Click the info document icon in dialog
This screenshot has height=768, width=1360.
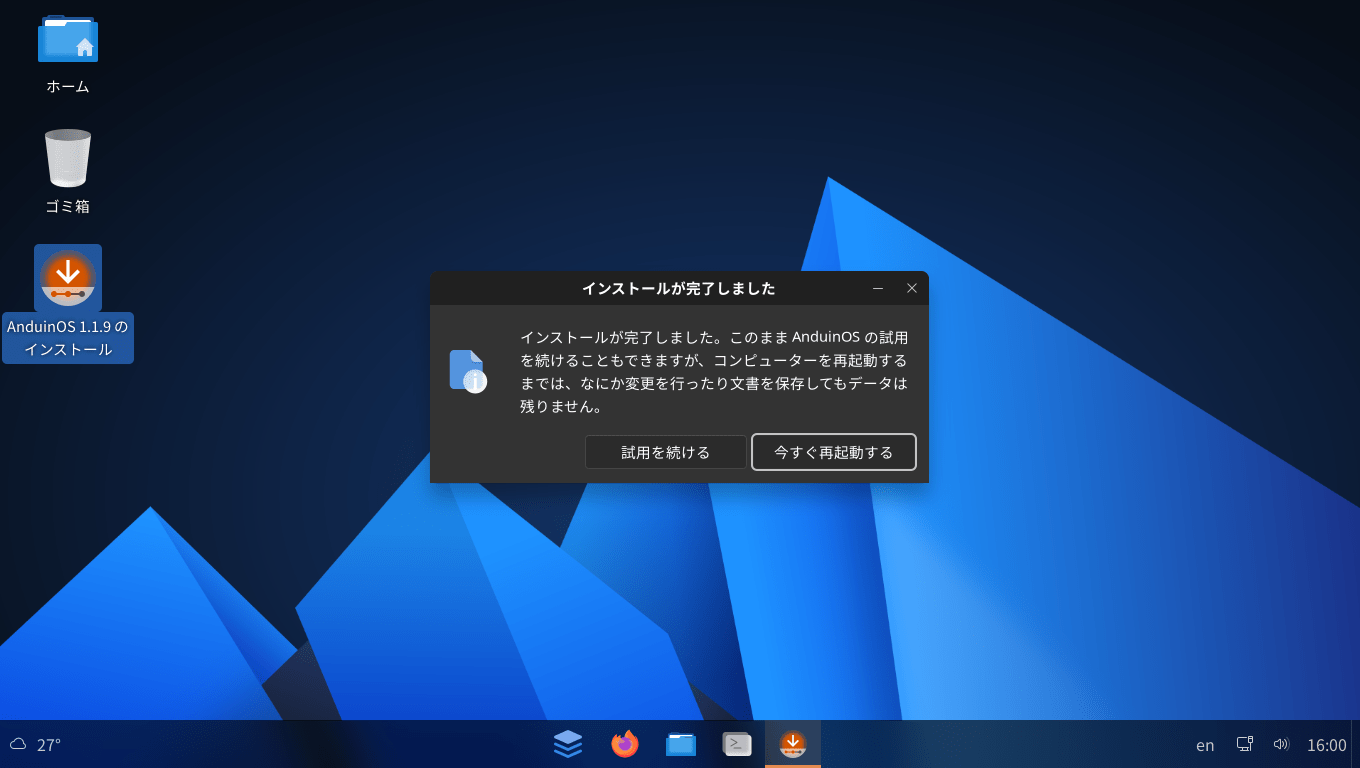point(467,371)
